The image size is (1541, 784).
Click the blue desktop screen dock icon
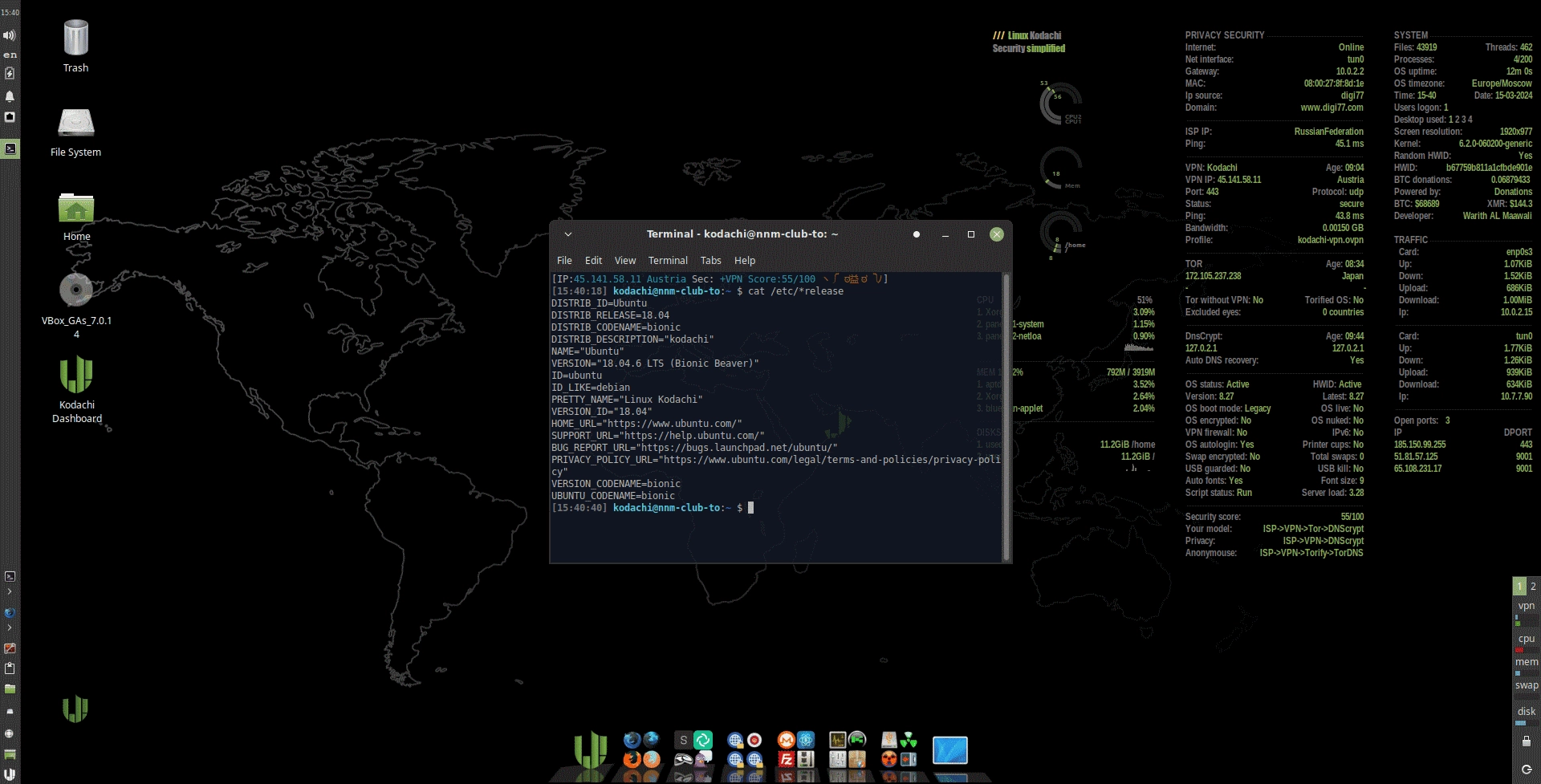950,750
